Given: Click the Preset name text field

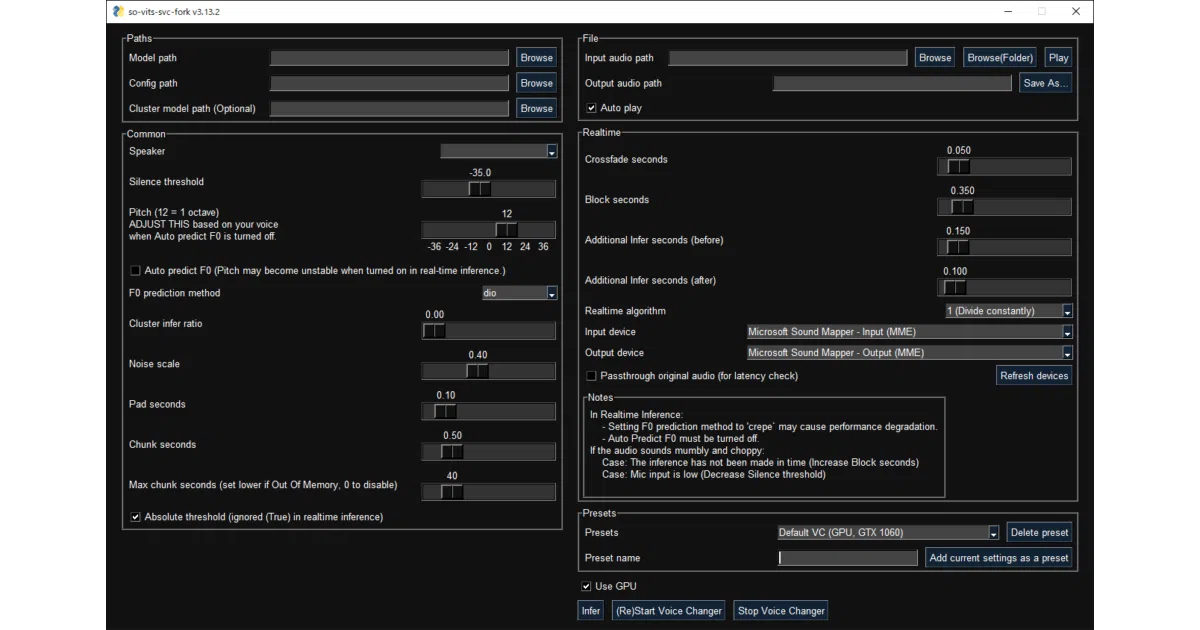Looking at the screenshot, I should 848,558.
